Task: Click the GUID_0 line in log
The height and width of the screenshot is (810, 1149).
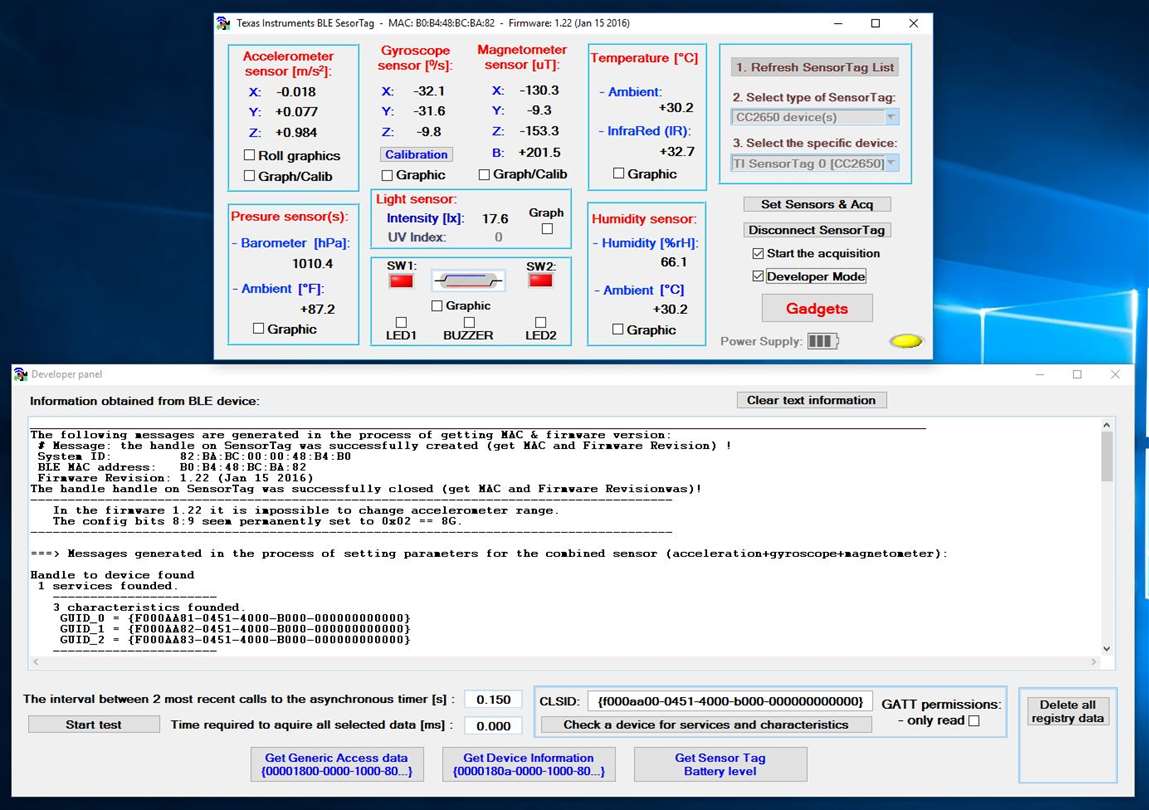Action: click(234, 618)
